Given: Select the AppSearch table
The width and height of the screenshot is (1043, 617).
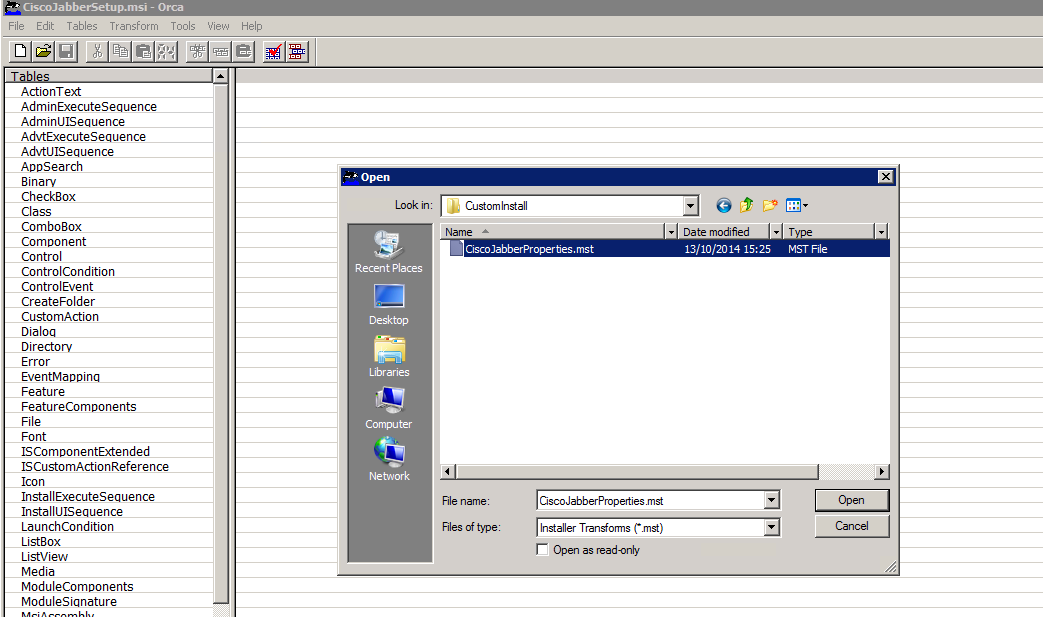Looking at the screenshot, I should (x=52, y=166).
